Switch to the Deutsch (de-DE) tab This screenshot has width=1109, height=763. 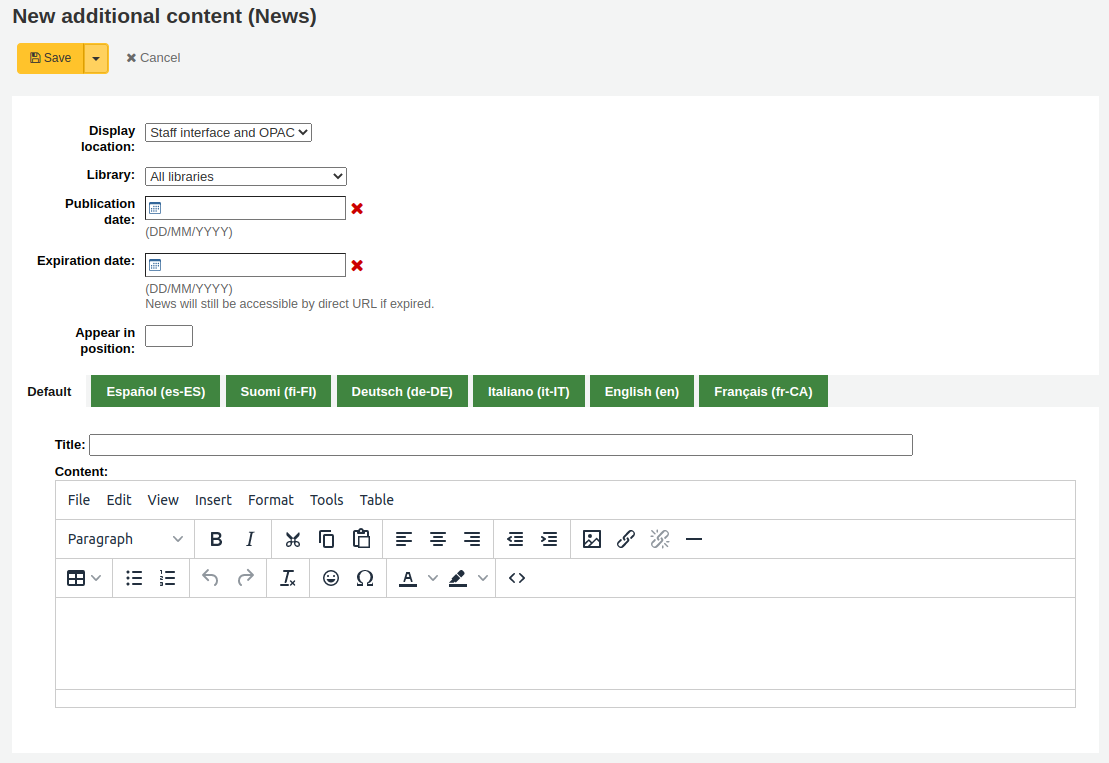click(x=402, y=392)
